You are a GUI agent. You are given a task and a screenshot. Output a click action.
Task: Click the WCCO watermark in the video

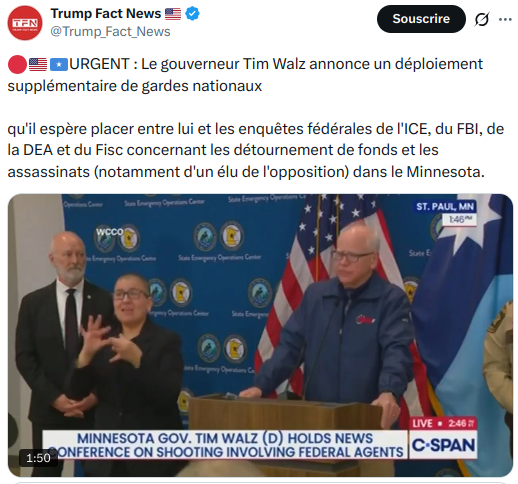[109, 231]
